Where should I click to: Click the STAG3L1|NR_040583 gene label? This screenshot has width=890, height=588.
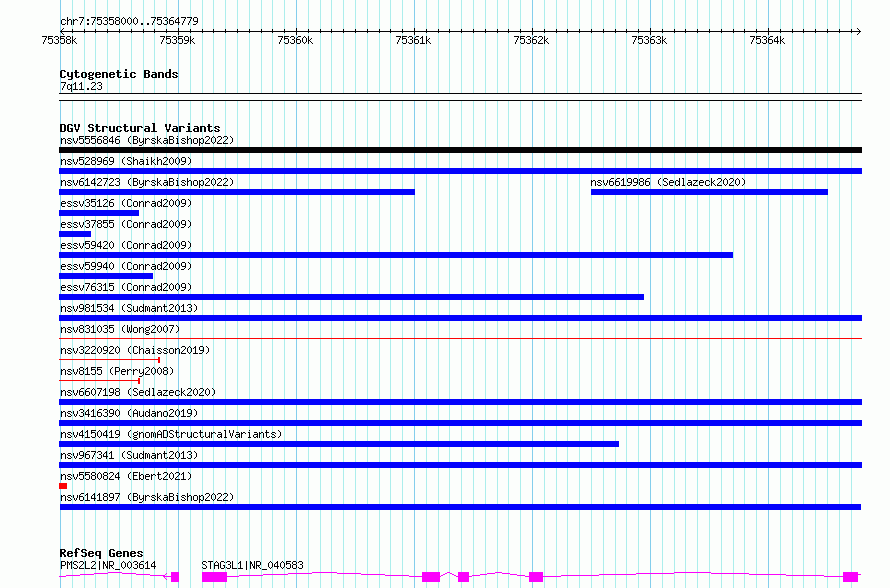(253, 565)
